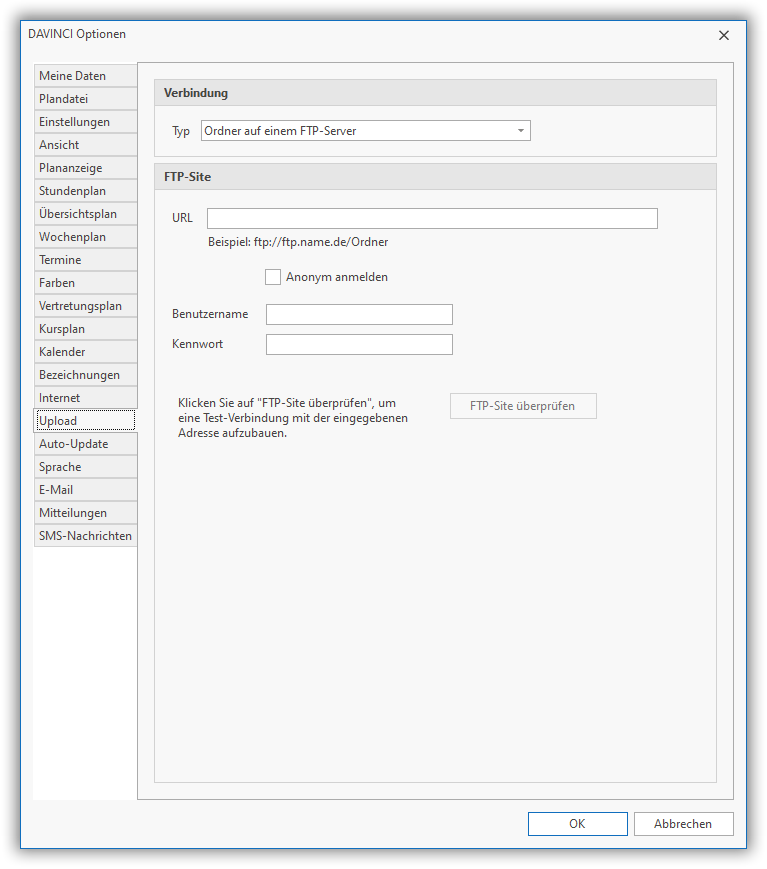The width and height of the screenshot is (767, 869).
Task: Select the SMS-Nachrichten tab
Action: (x=84, y=536)
